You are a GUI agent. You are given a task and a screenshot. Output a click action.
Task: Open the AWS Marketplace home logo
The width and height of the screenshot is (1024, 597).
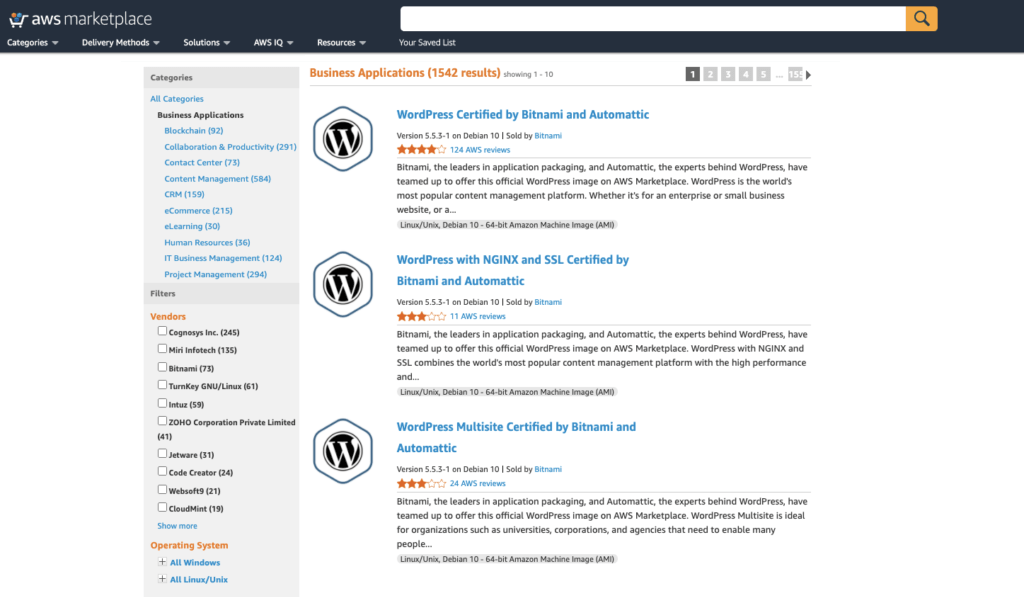click(x=80, y=20)
